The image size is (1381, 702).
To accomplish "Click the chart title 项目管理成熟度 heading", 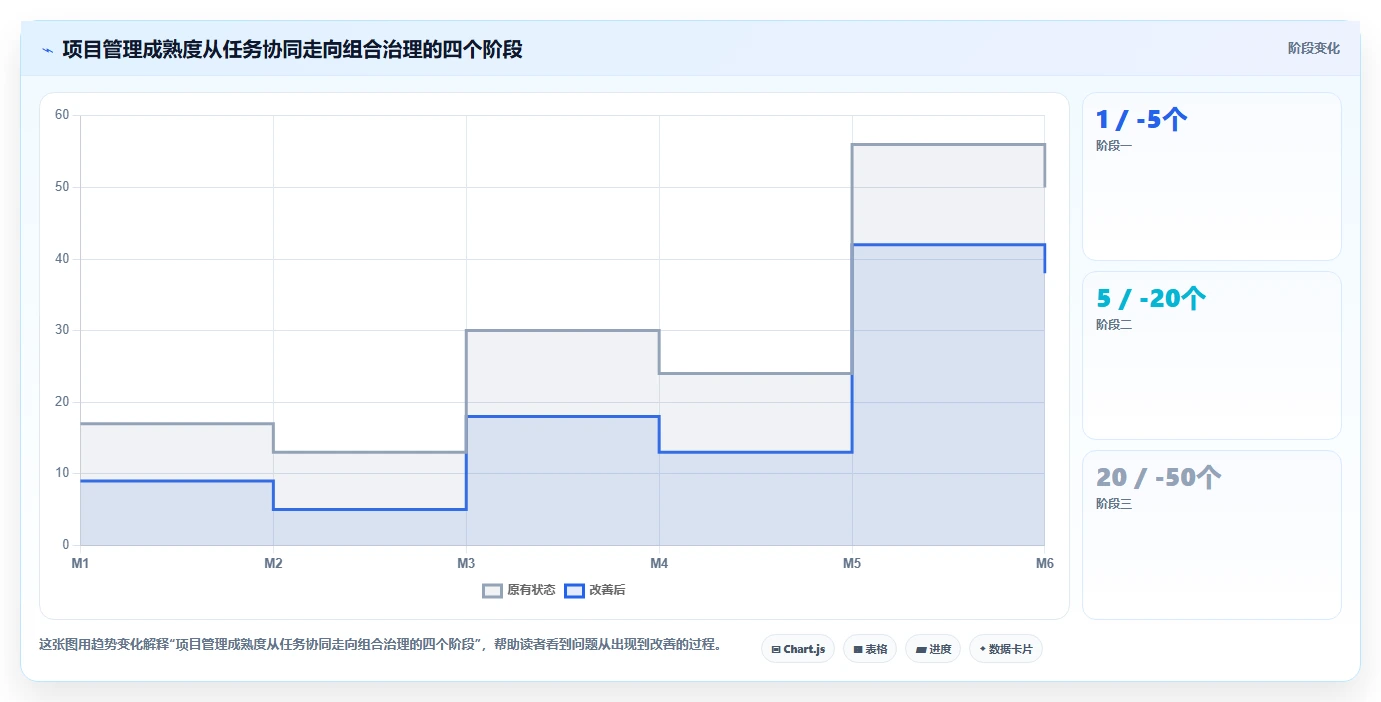I will click(292, 49).
